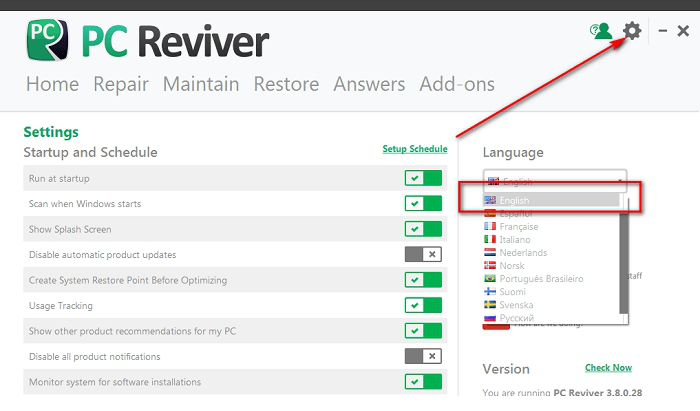Choose Suomi language option
Viewport: 700px width, 411px height.
(x=512, y=291)
